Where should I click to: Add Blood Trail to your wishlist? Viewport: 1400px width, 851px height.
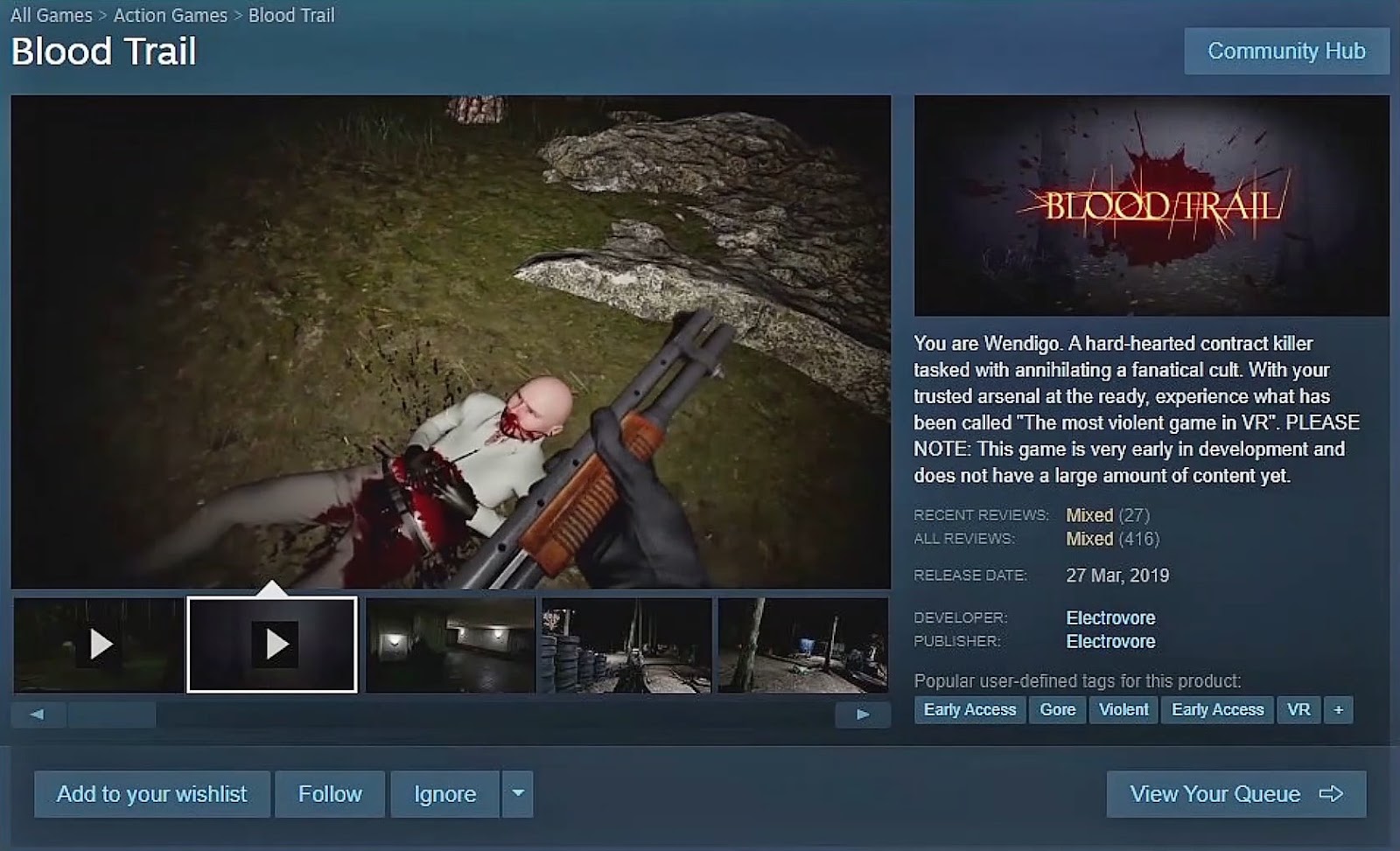[152, 794]
